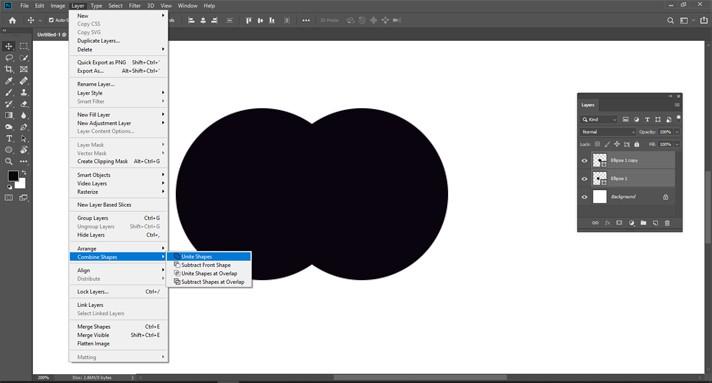Click the background white color swatch
Screen dimensions: 712x383
point(21,184)
